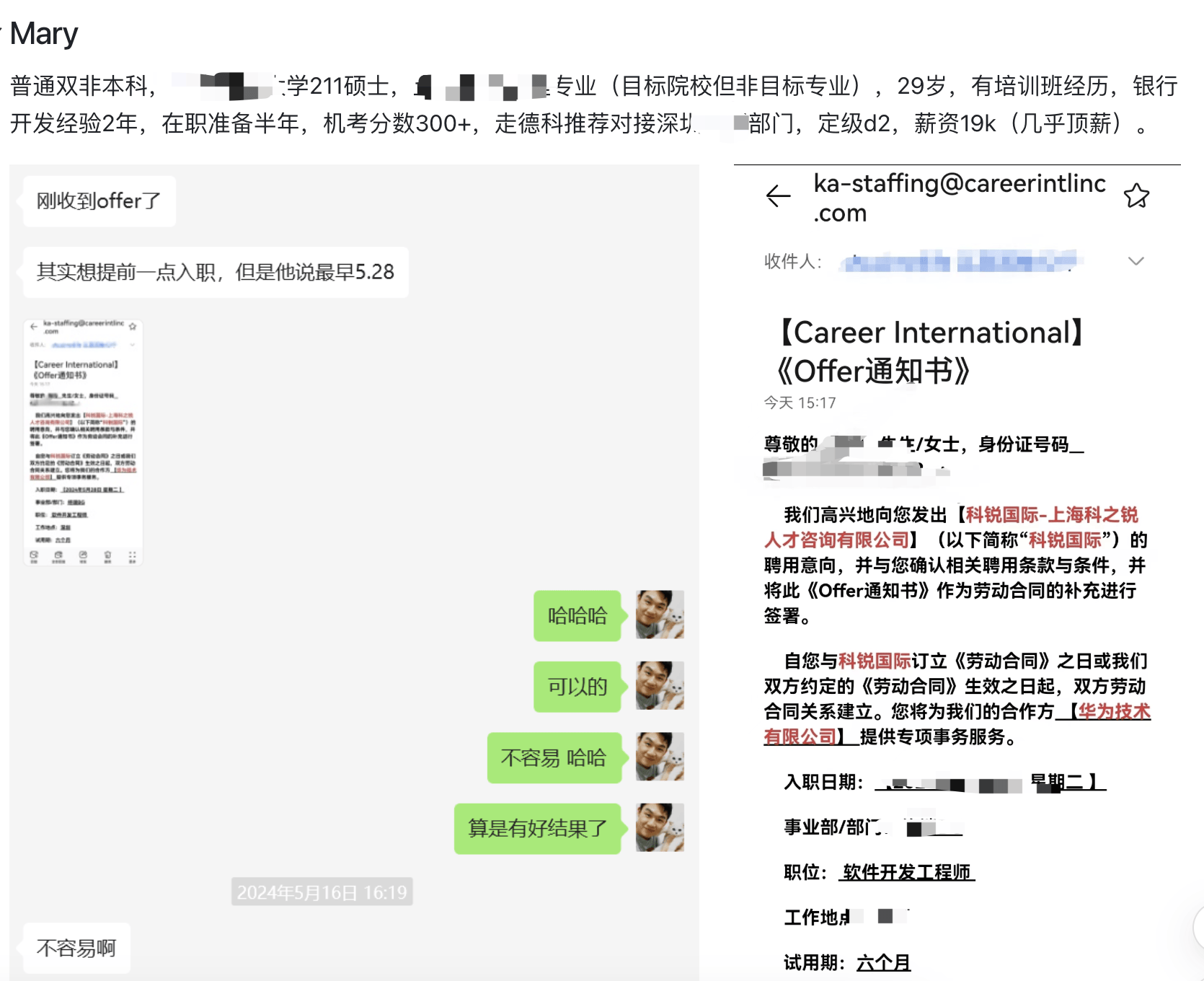Tap the reply-all icon in the mini email toolbar
Screen dimensions: 1204x981
point(59,555)
